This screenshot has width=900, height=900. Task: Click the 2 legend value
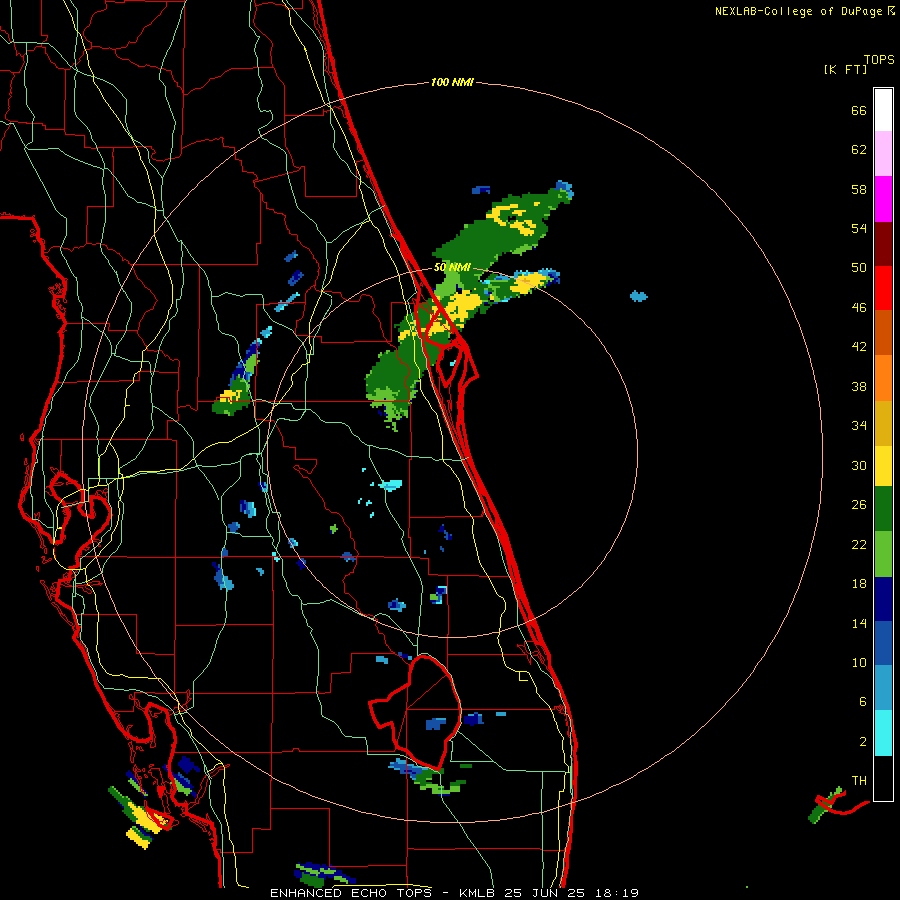click(x=862, y=742)
